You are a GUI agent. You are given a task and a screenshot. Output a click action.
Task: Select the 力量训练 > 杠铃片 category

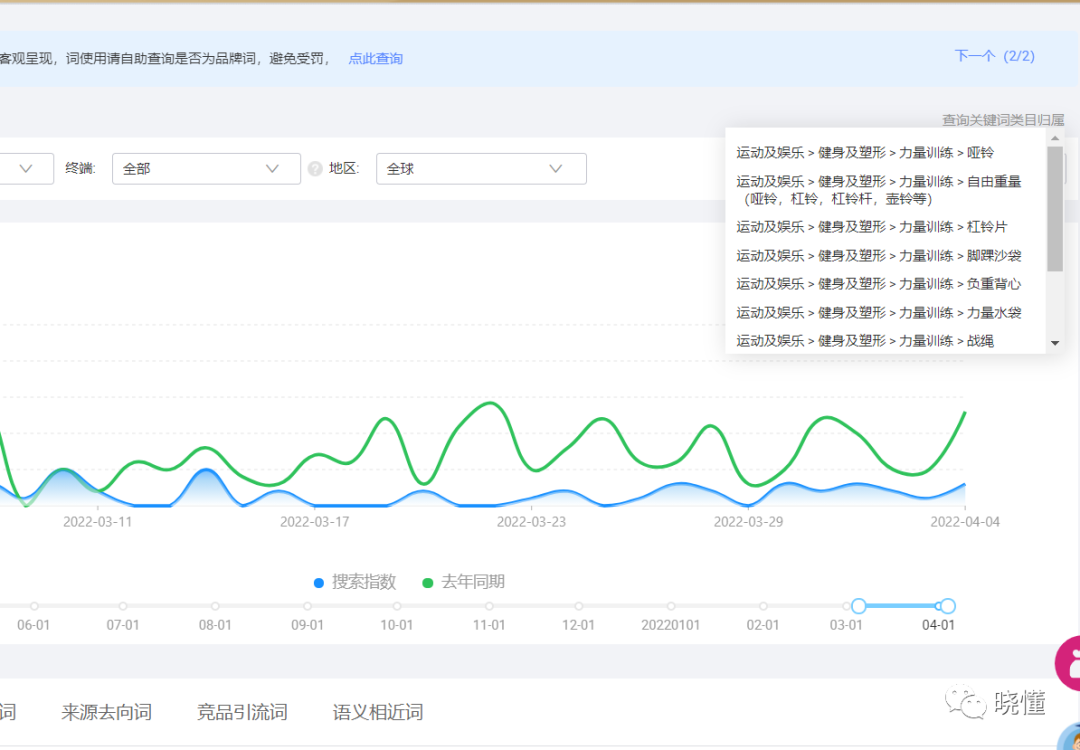tap(872, 227)
